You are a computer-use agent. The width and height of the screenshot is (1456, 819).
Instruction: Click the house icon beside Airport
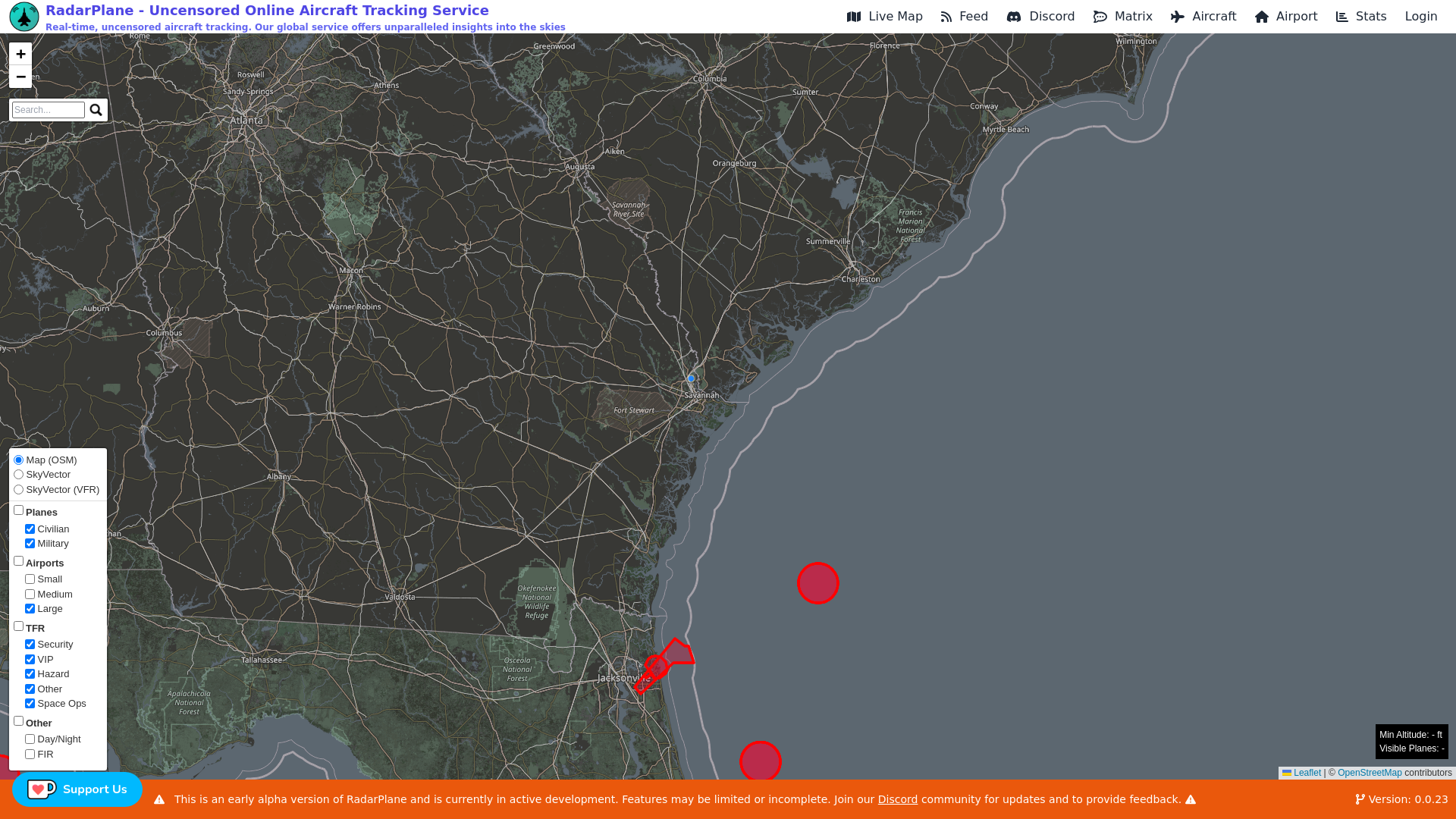1262,17
